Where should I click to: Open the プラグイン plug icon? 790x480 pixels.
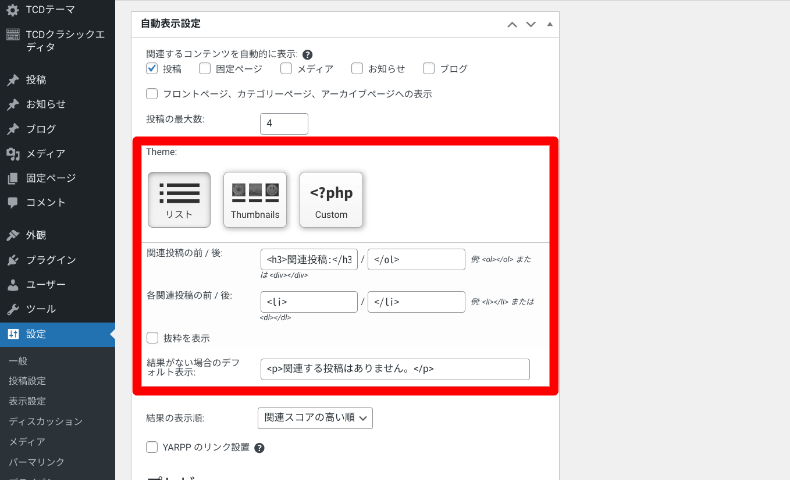tap(13, 260)
